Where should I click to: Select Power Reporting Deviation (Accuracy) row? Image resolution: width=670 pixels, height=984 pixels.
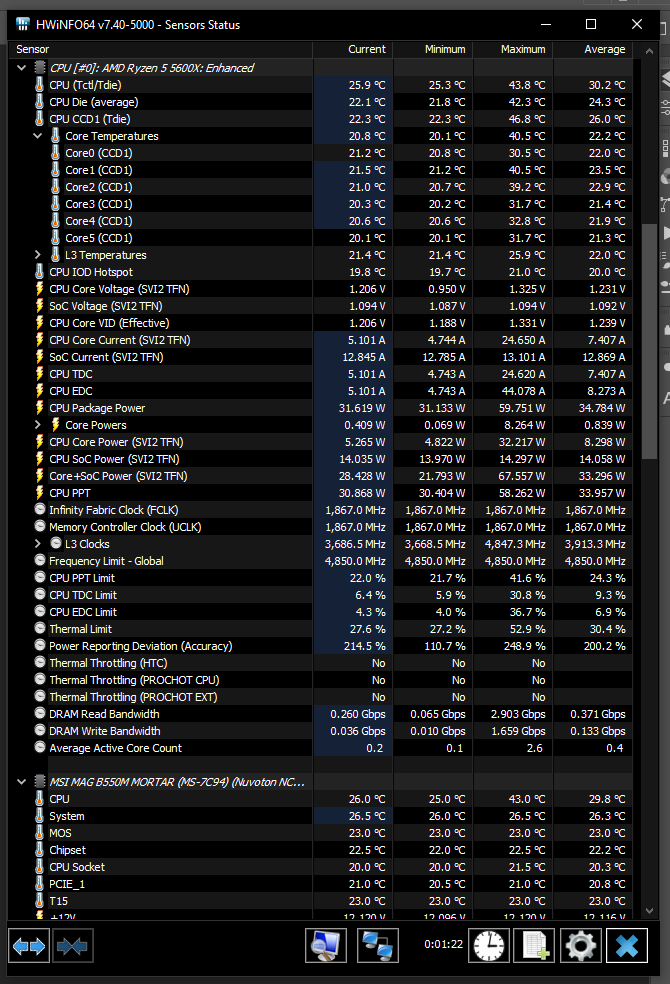[320, 646]
